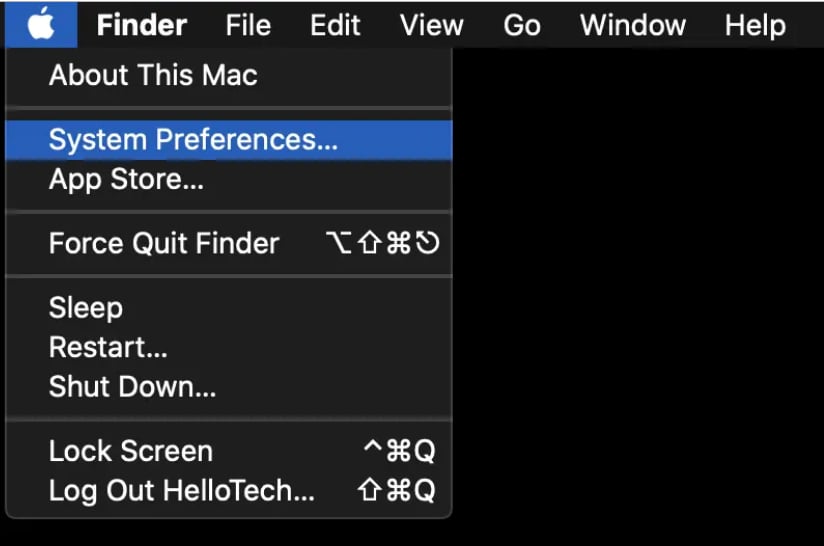This screenshot has height=546, width=824.
Task: Open System Preferences from the Apple menu
Action: 193,139
